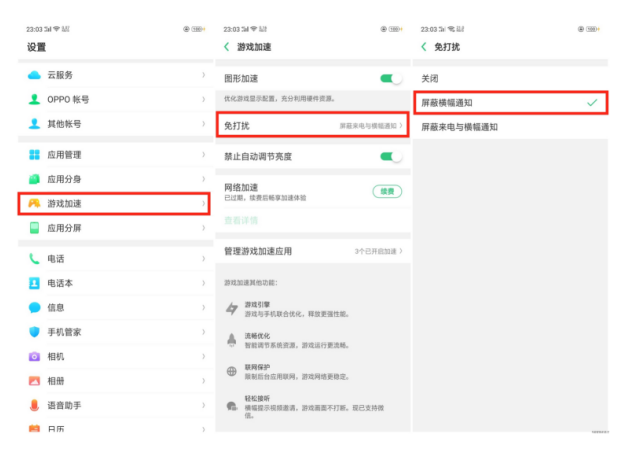Viewport: 625px width, 449px height.
Task: Select the 关闭 option in 免打扰
Action: click(x=430, y=78)
